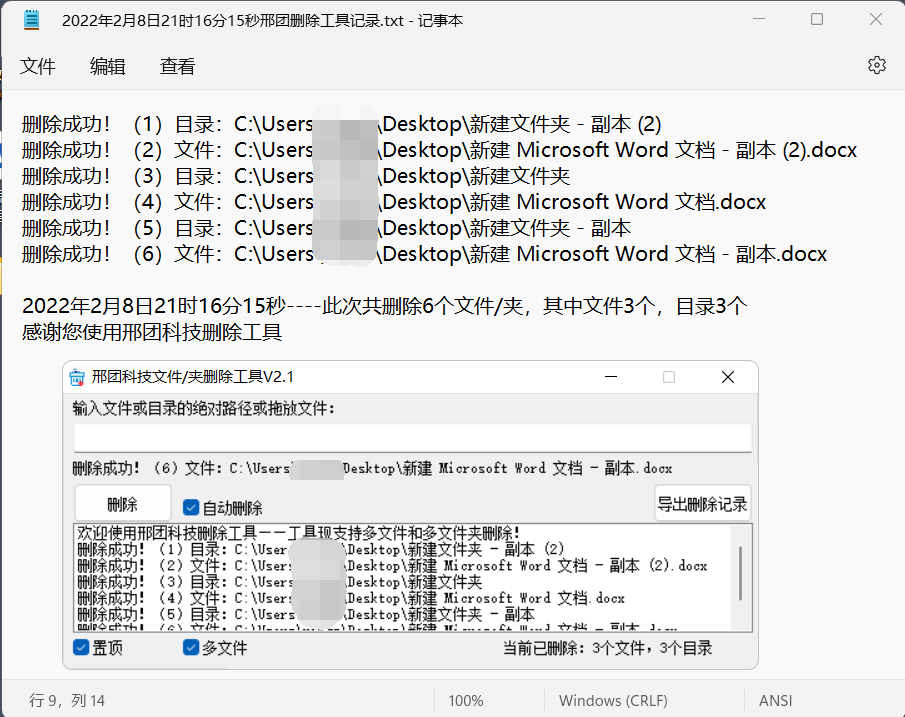Click the Windows (CRLF) status entry
Image resolution: width=905 pixels, height=717 pixels.
[613, 701]
